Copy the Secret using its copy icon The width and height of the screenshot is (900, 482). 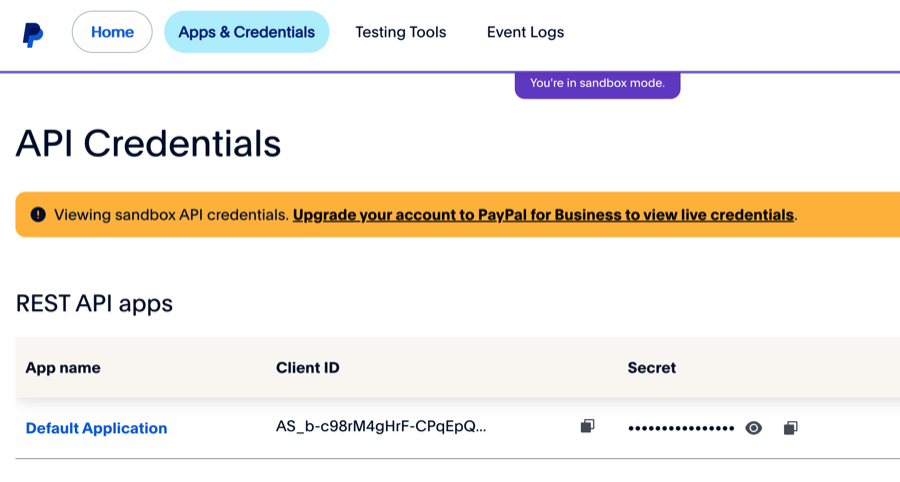coord(790,427)
